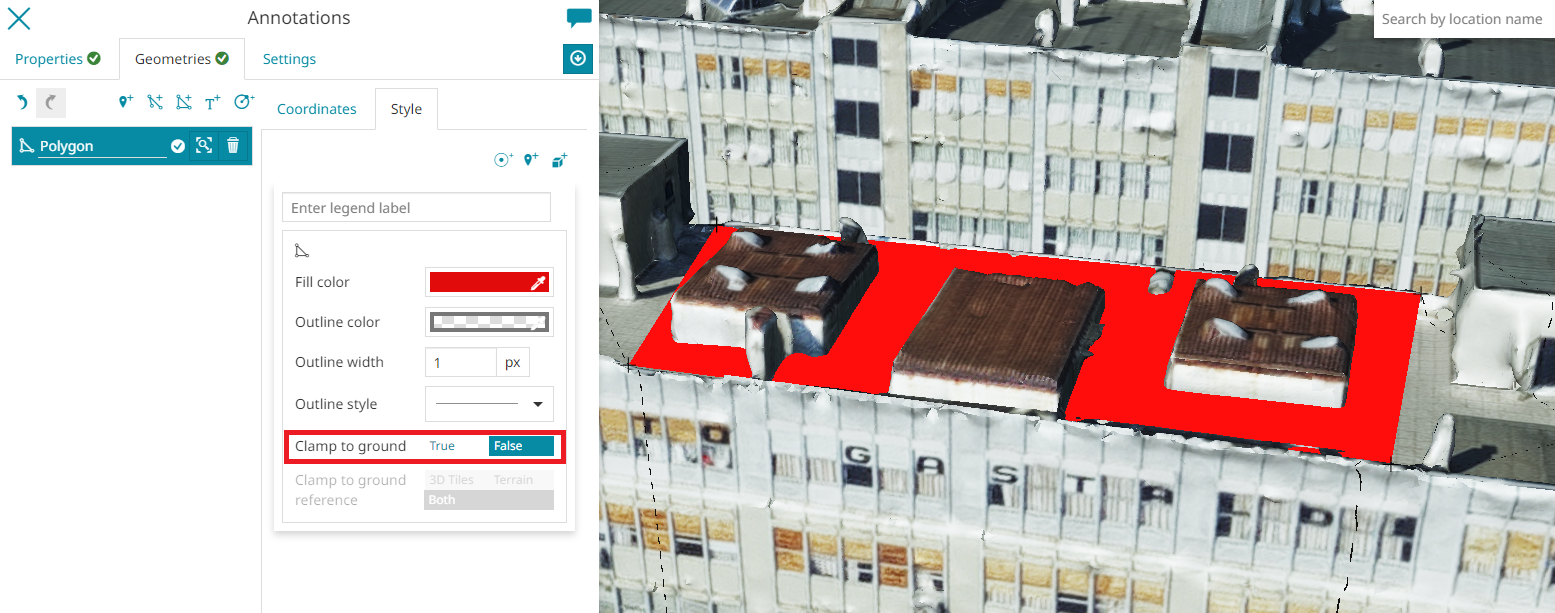Zoom to the Polygon geometry
The width and height of the screenshot is (1555, 613).
coord(204,146)
